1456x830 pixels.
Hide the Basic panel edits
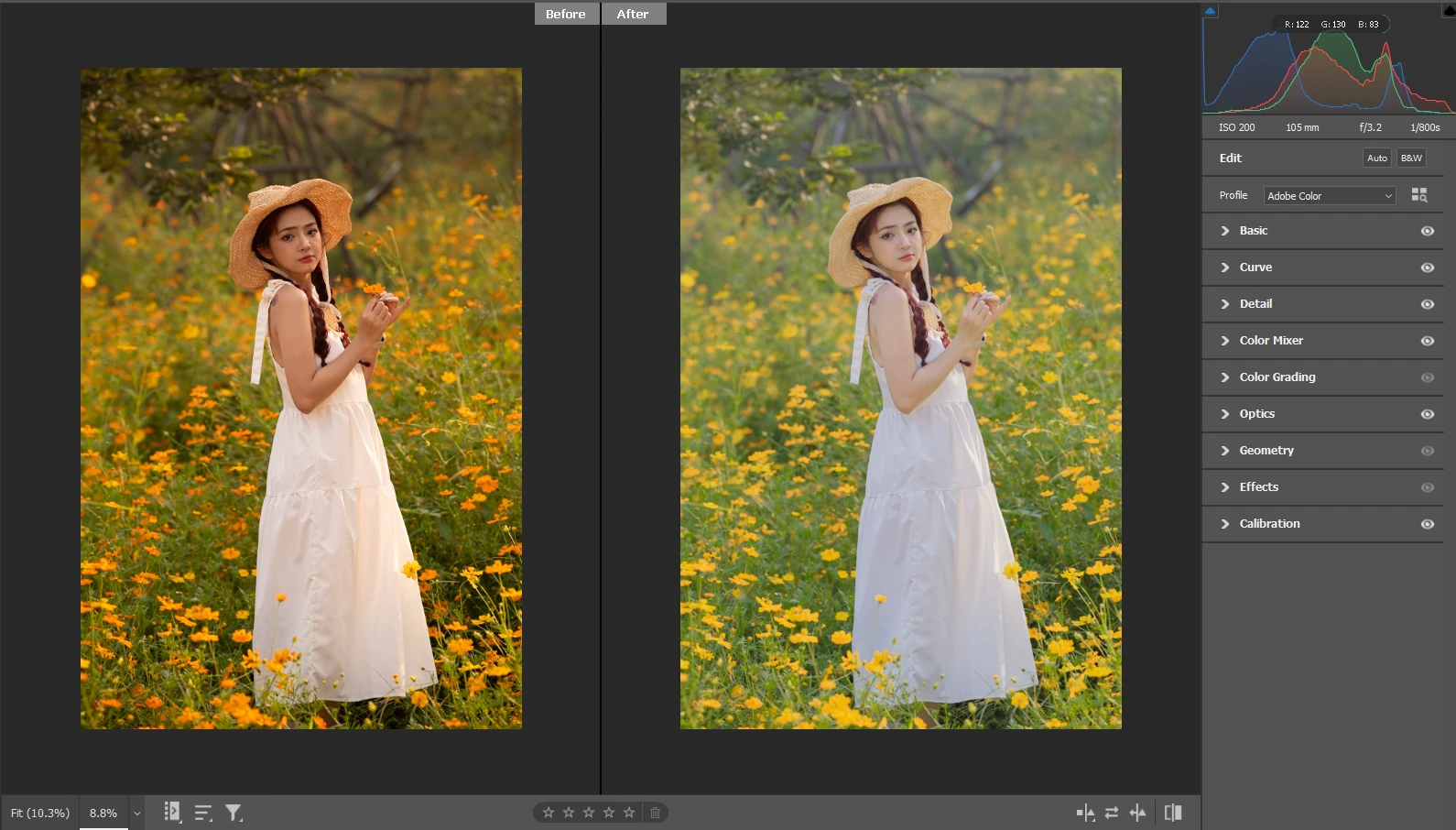(x=1427, y=231)
